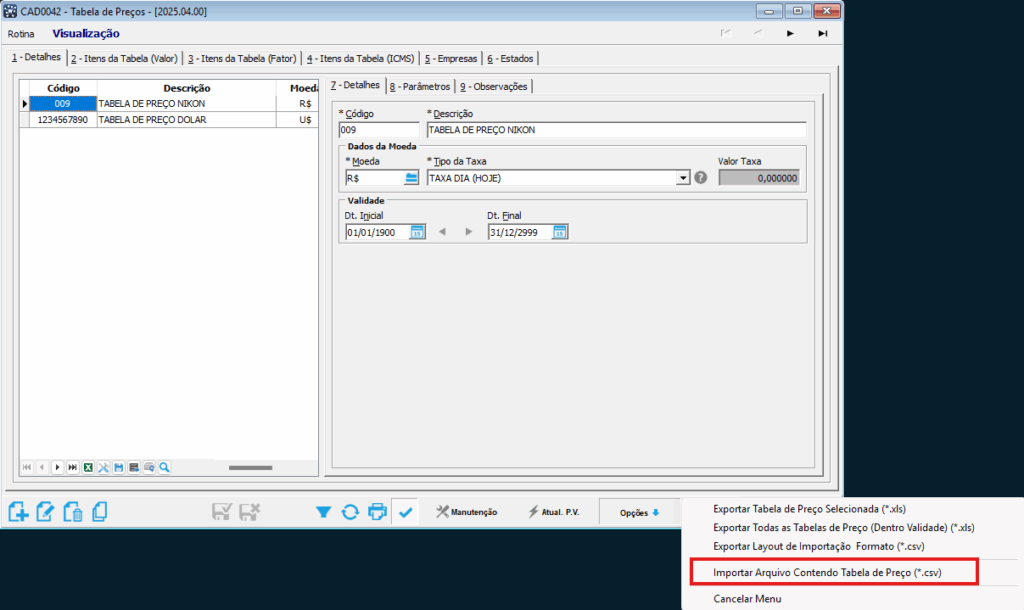The width and height of the screenshot is (1024, 610).
Task: Click top toolbar last record arrow
Action: click(x=823, y=33)
